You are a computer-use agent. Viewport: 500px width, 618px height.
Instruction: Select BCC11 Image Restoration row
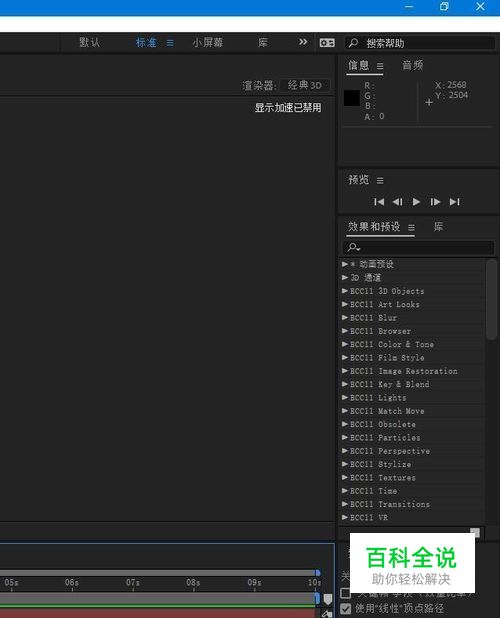412,371
